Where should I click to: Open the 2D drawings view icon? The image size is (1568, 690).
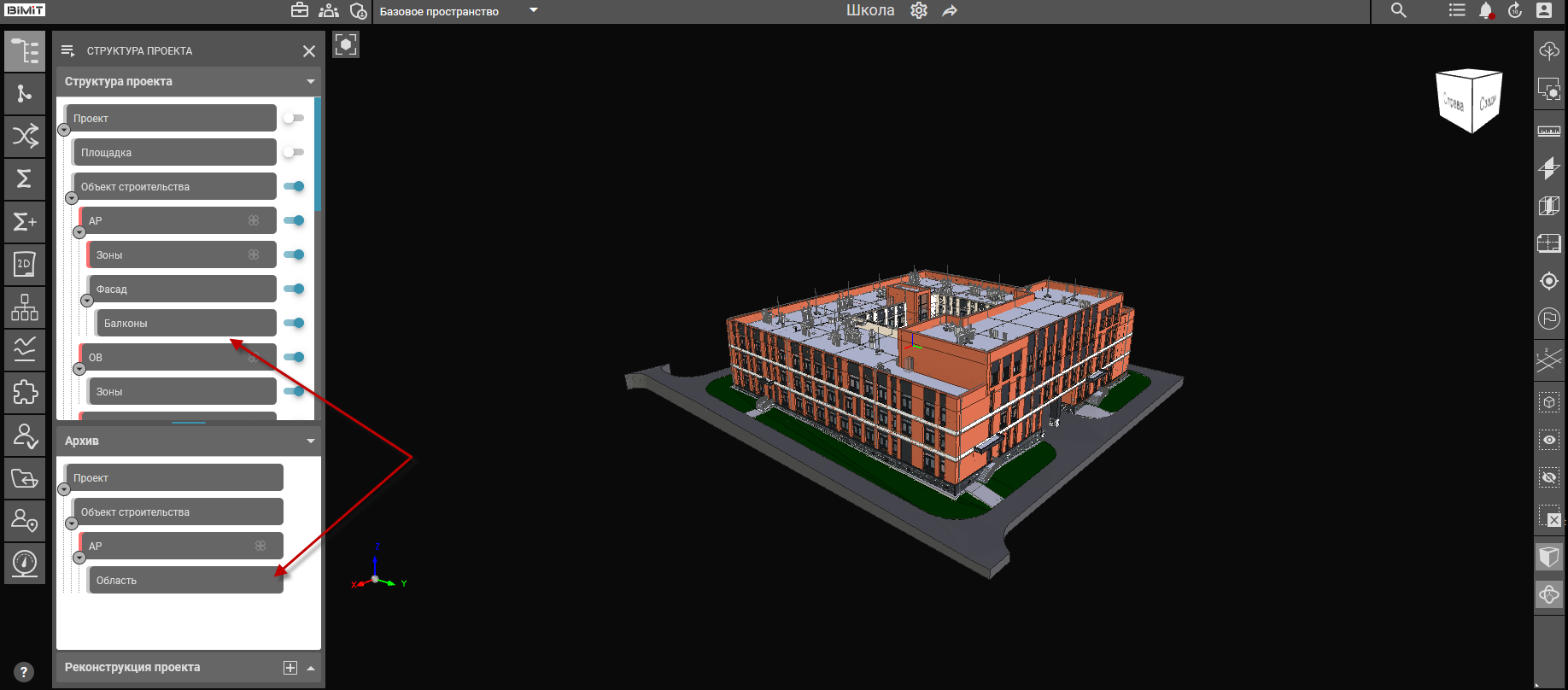point(25,265)
